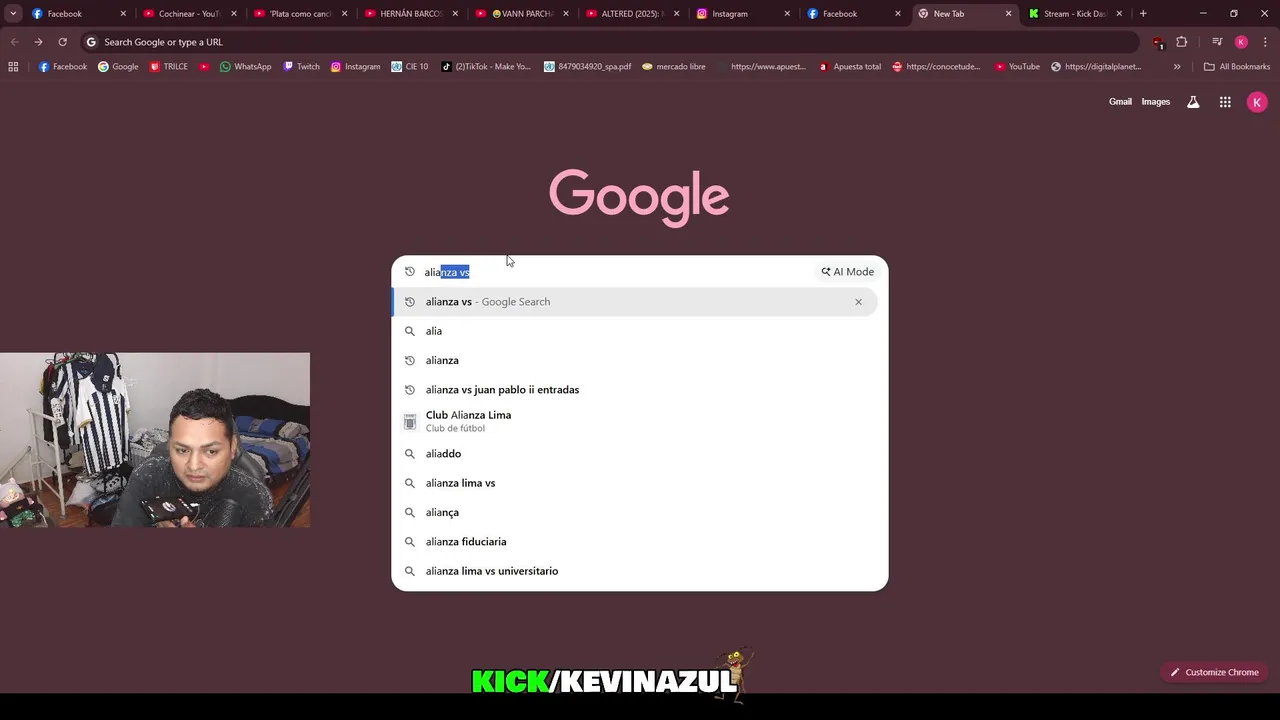This screenshot has height=720, width=1280.
Task: Open the Chrome profile avatar in toolbar
Action: click(1241, 42)
